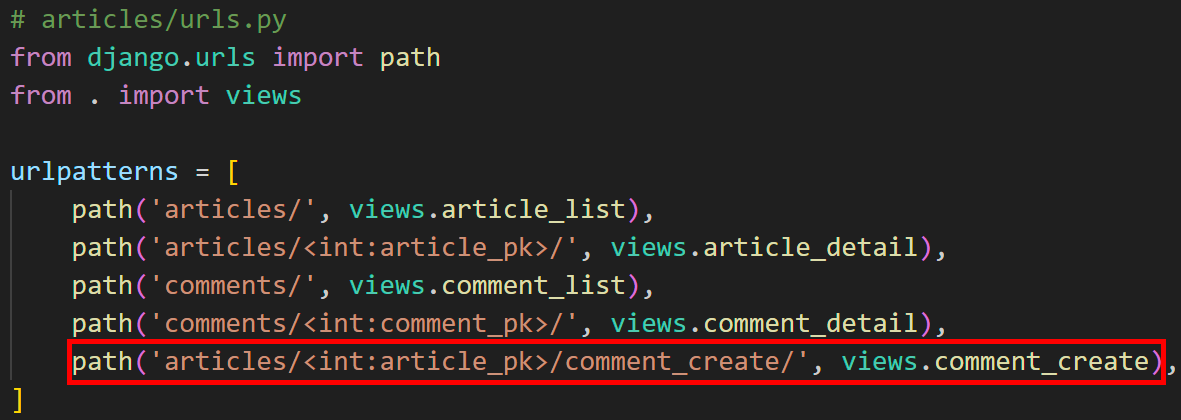Click 'views' in the article_list line
Viewport: 1181px width, 420px height.
pyautogui.click(x=387, y=210)
